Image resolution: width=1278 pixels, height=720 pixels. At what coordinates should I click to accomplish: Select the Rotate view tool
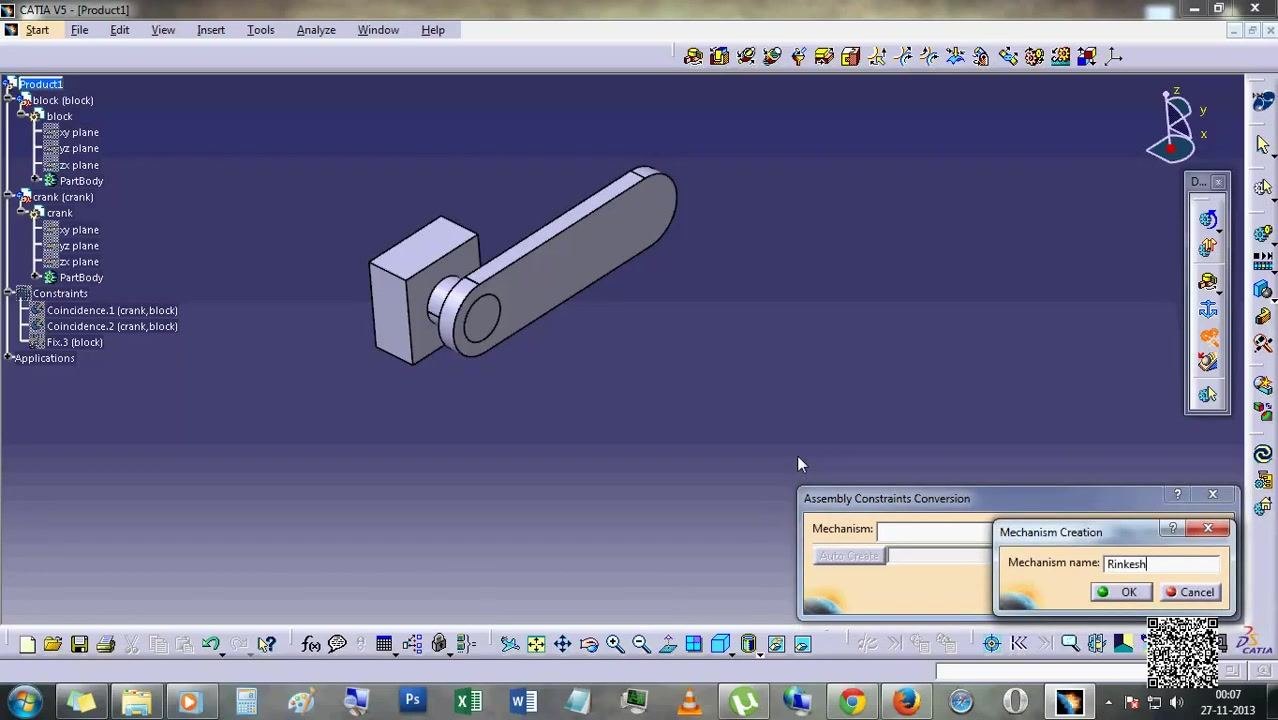click(588, 645)
